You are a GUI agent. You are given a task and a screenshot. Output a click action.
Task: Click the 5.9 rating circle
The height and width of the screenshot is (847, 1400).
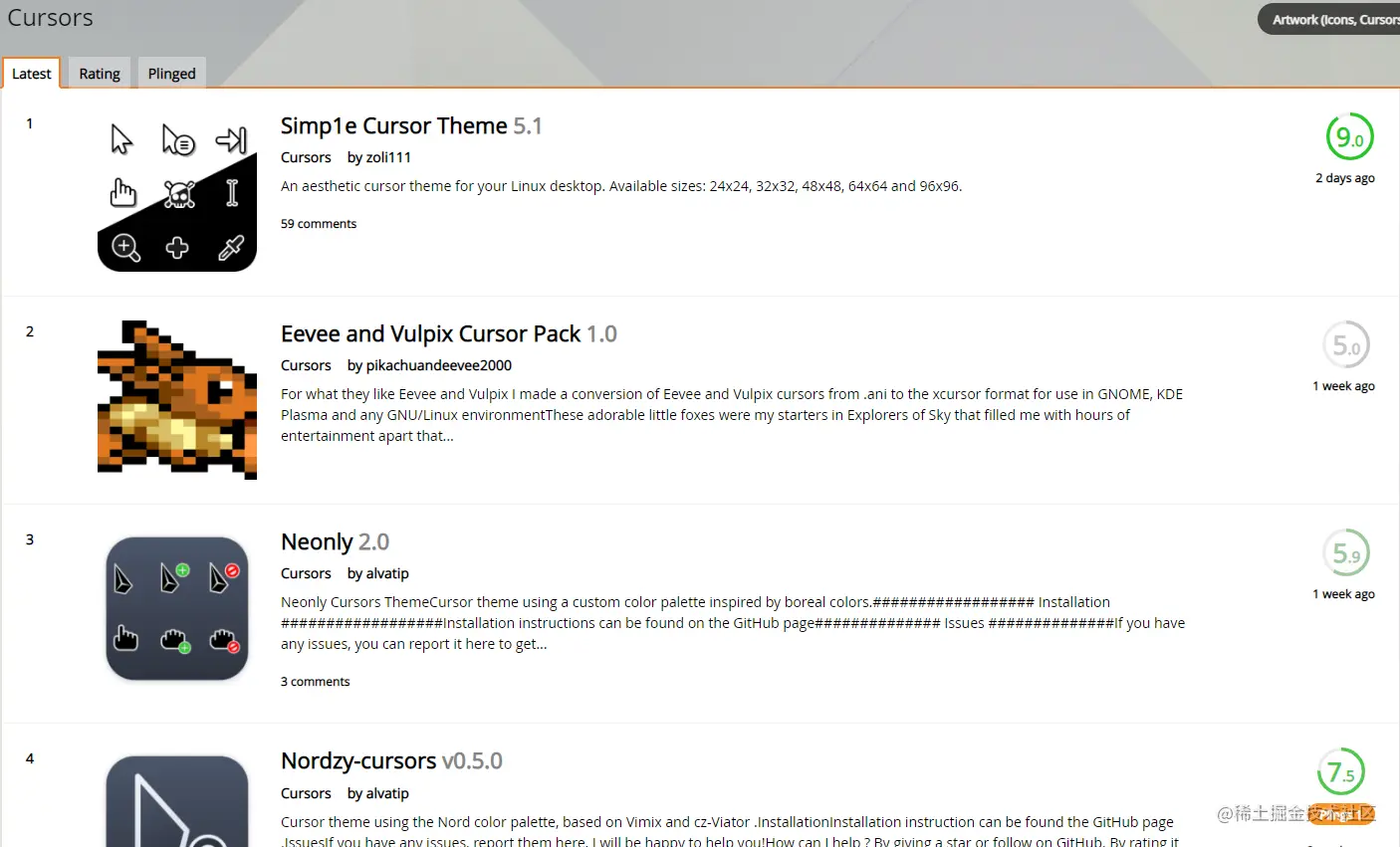pyautogui.click(x=1346, y=553)
